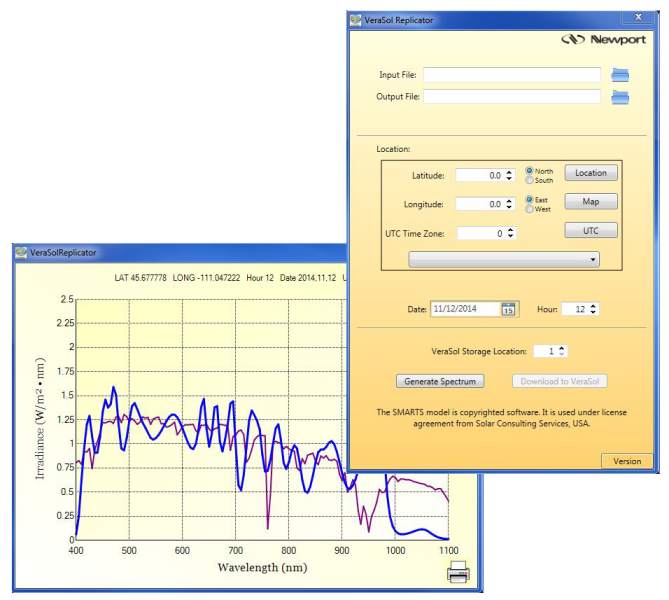This screenshot has width=669, height=600.
Task: Click the VeraSol Replicator title bar icon
Action: click(358, 19)
